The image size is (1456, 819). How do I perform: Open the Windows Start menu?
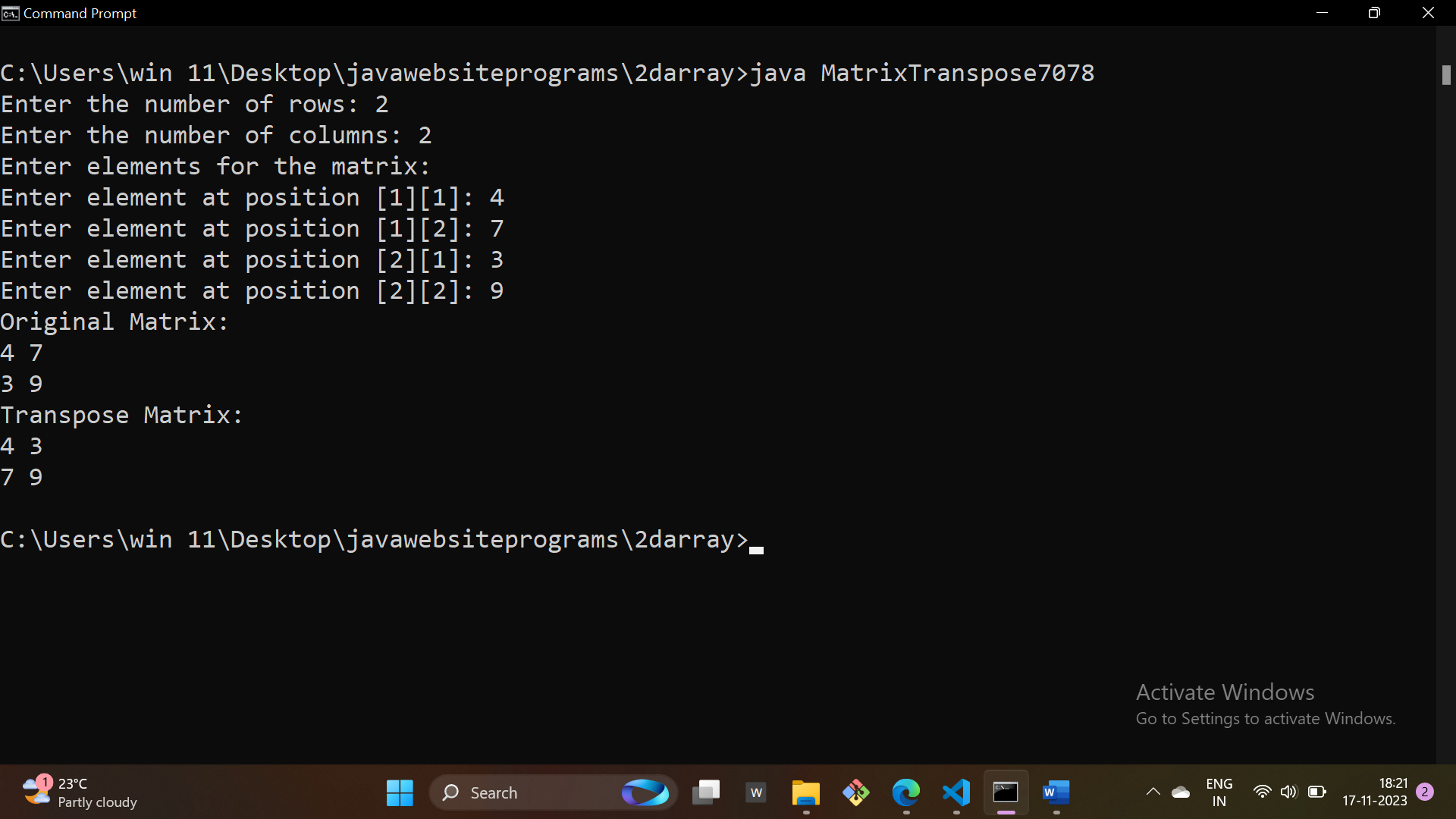pyautogui.click(x=400, y=792)
